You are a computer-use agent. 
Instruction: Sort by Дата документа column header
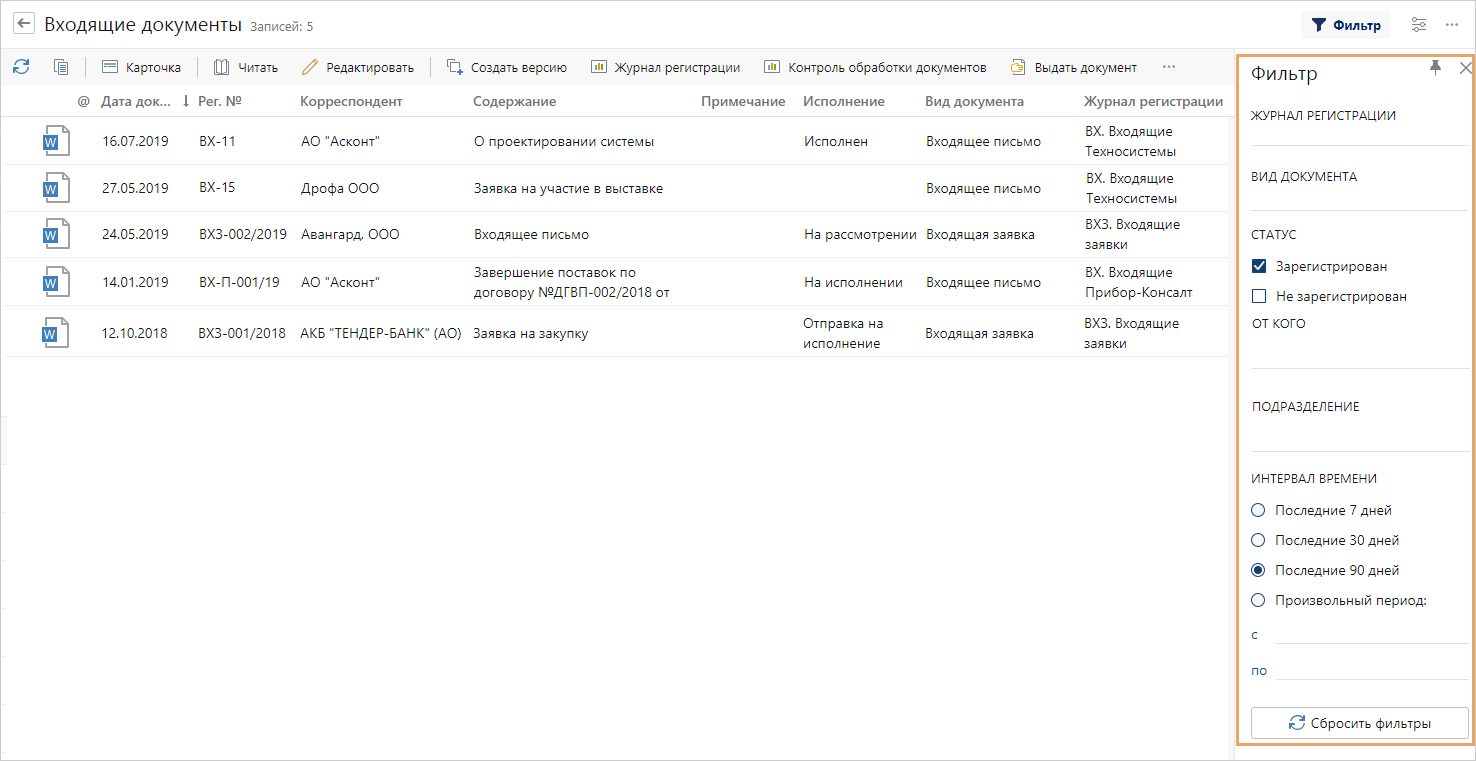pyautogui.click(x=136, y=101)
